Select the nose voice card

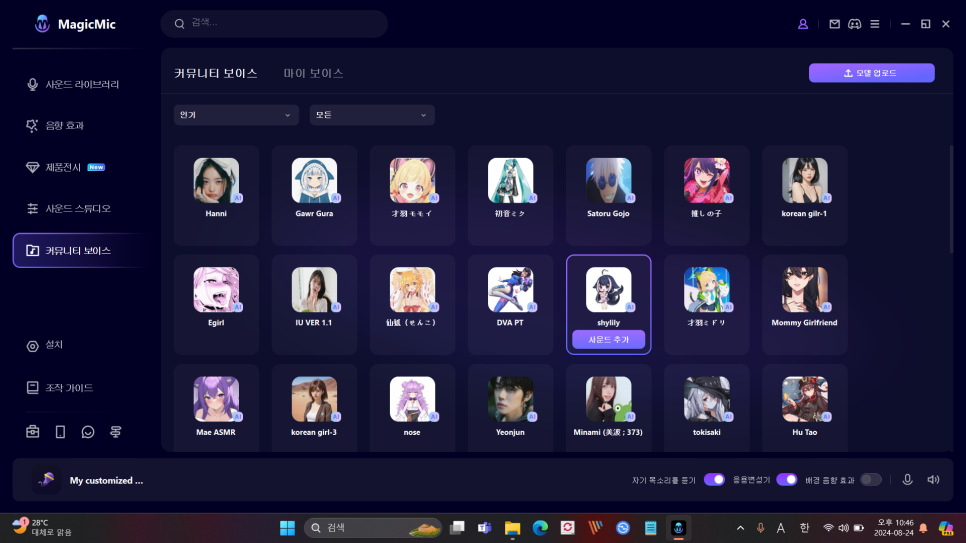pyautogui.click(x=412, y=408)
